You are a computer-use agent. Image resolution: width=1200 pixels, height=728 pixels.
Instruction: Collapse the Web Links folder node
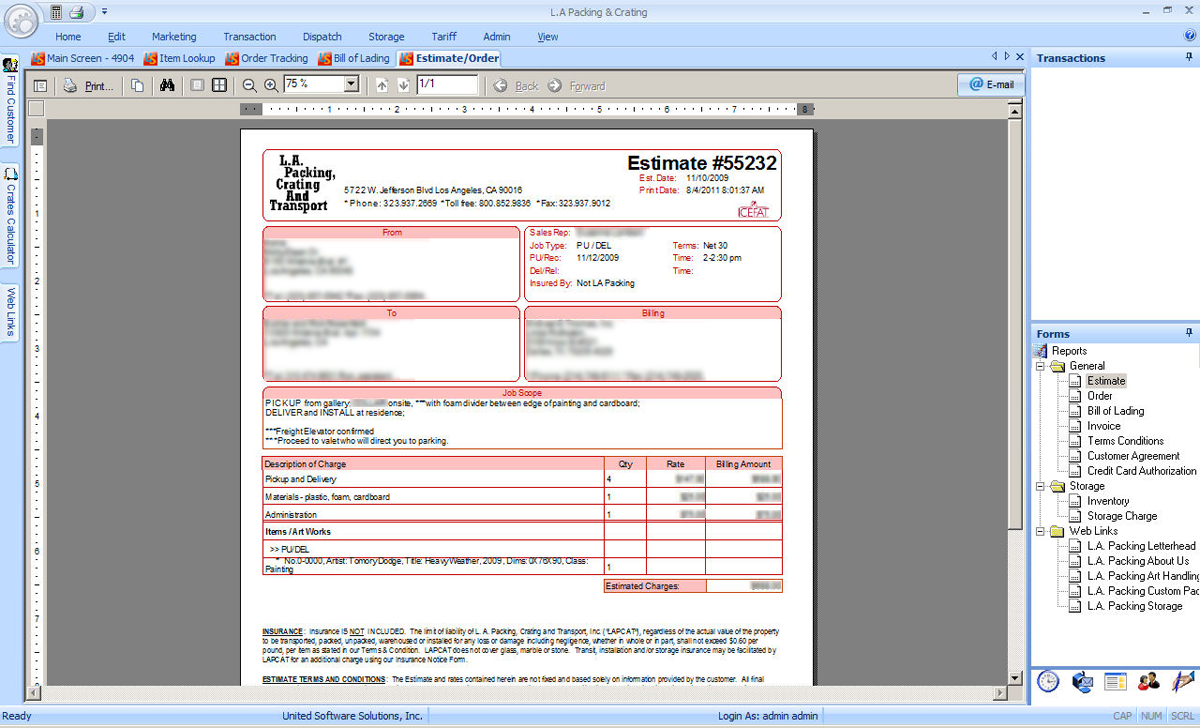(x=1040, y=531)
